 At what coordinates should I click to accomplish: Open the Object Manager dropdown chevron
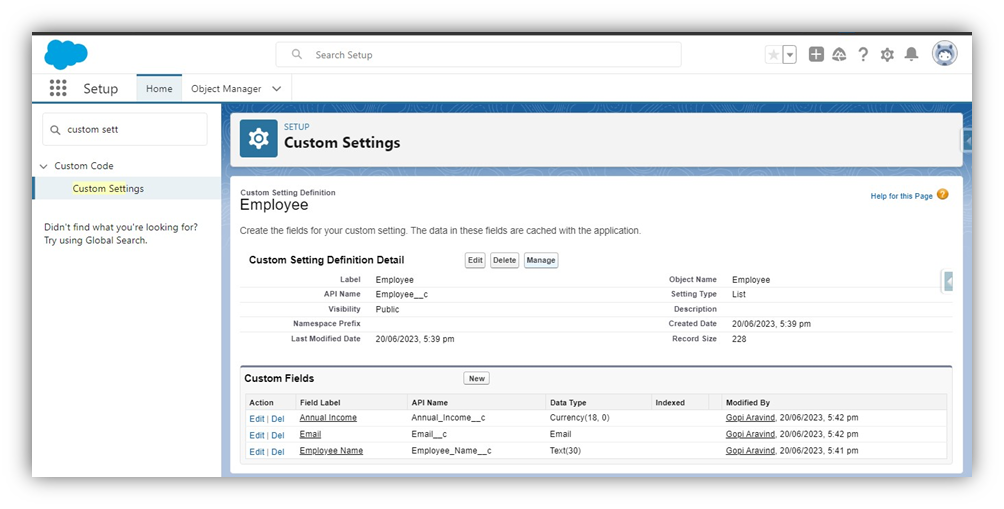[277, 89]
